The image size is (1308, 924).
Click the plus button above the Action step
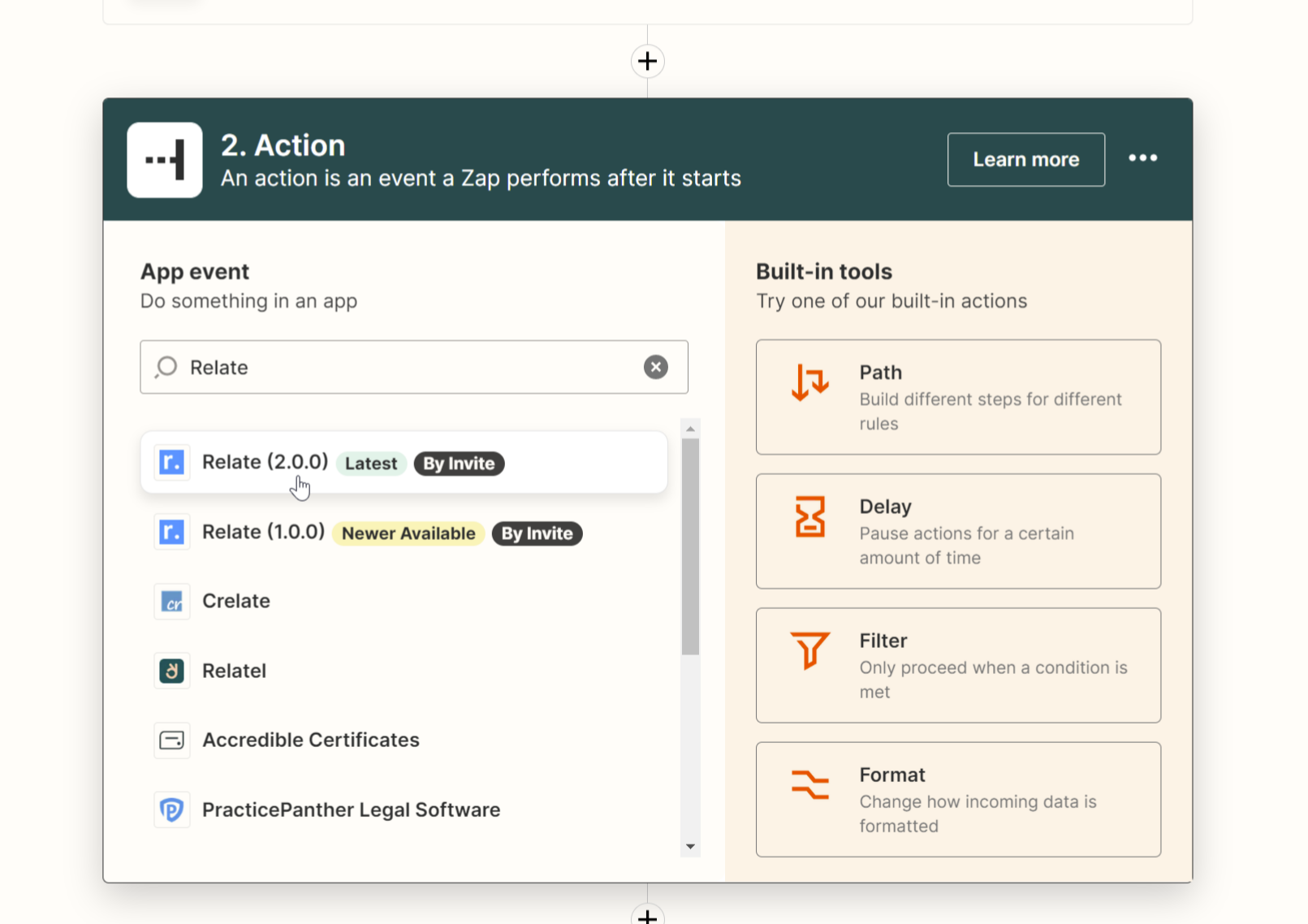click(647, 61)
